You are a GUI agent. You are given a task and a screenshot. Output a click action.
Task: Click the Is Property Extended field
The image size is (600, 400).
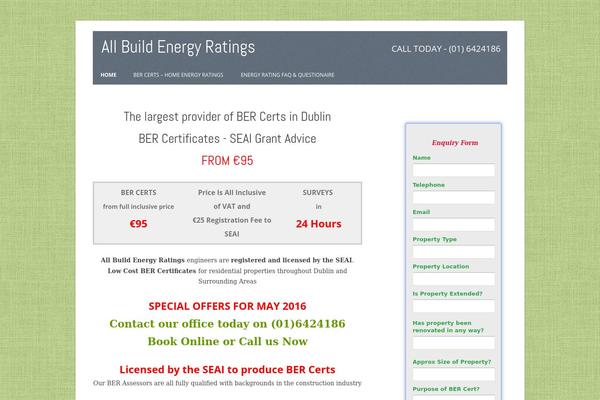click(454, 306)
